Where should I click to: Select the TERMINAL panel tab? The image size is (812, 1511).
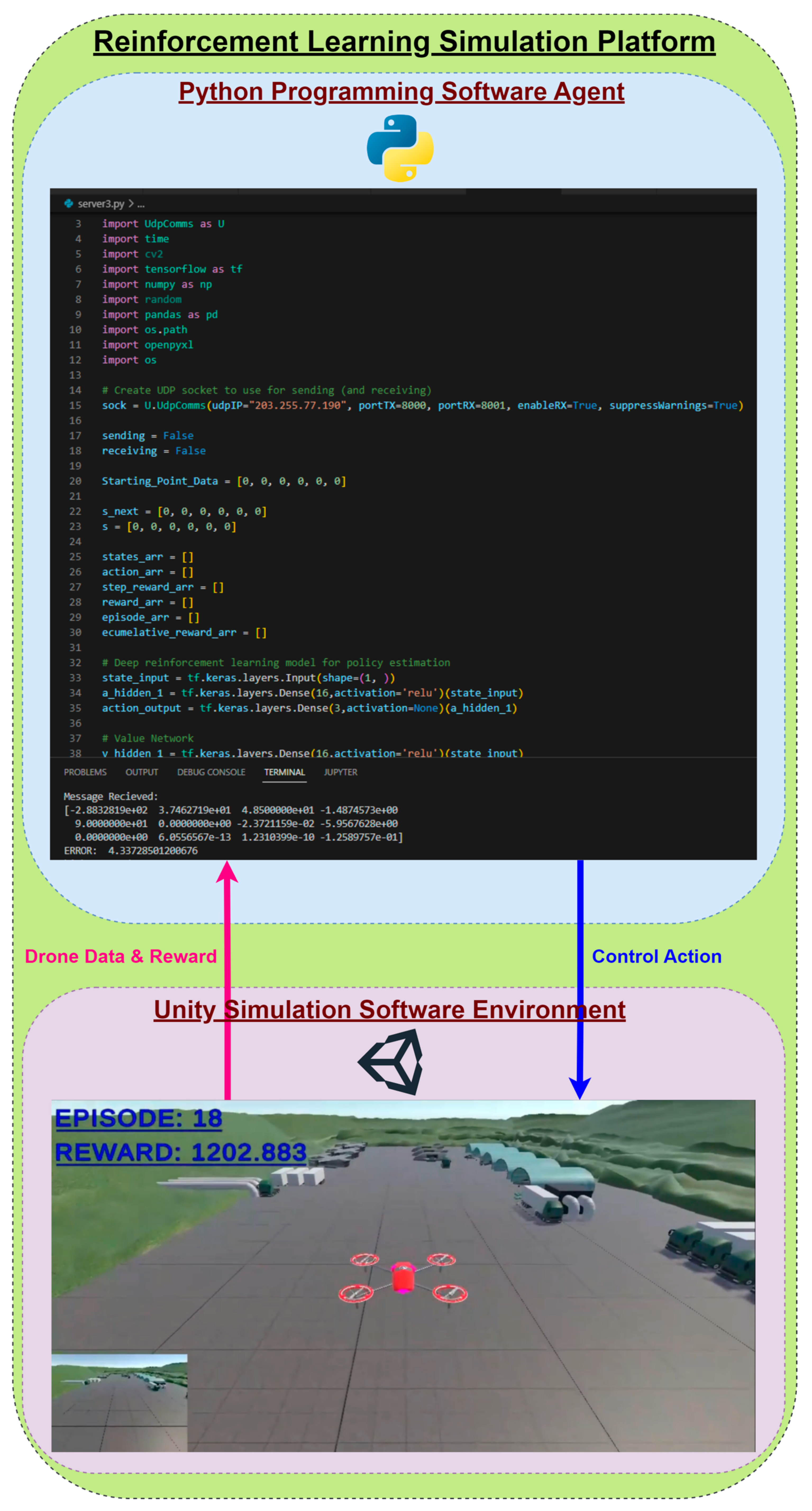tap(285, 772)
